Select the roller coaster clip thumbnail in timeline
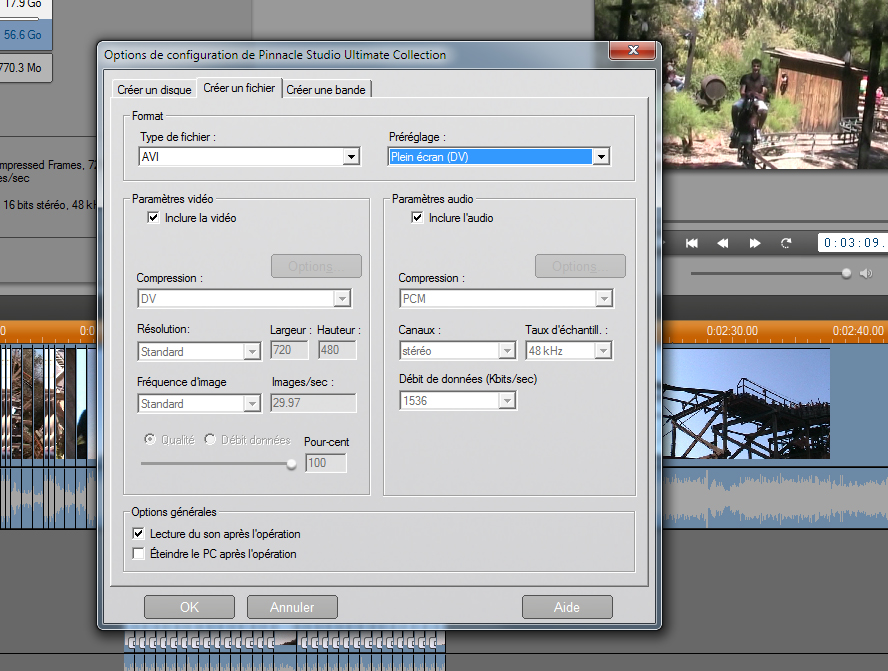Viewport: 888px width, 671px height. coord(746,404)
